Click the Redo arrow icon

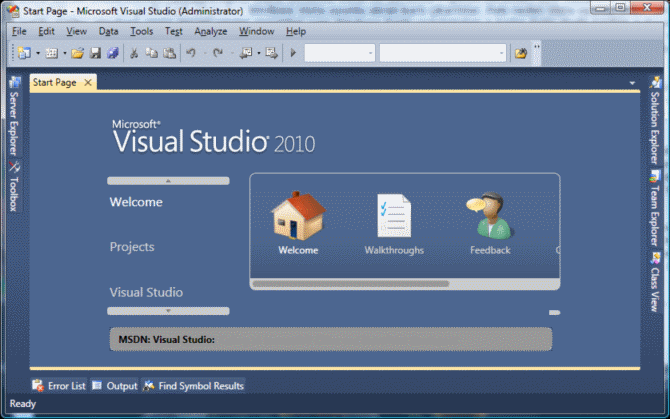(x=218, y=53)
